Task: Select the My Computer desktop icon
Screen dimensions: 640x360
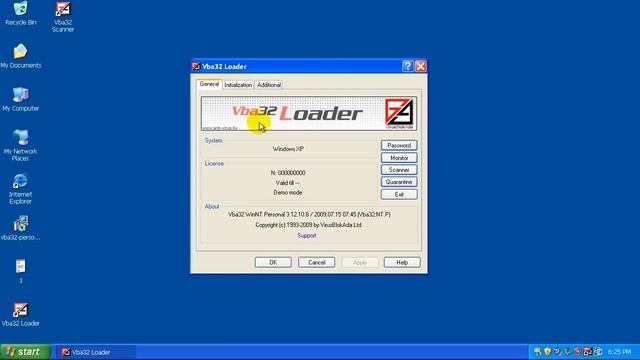Action: pos(20,99)
